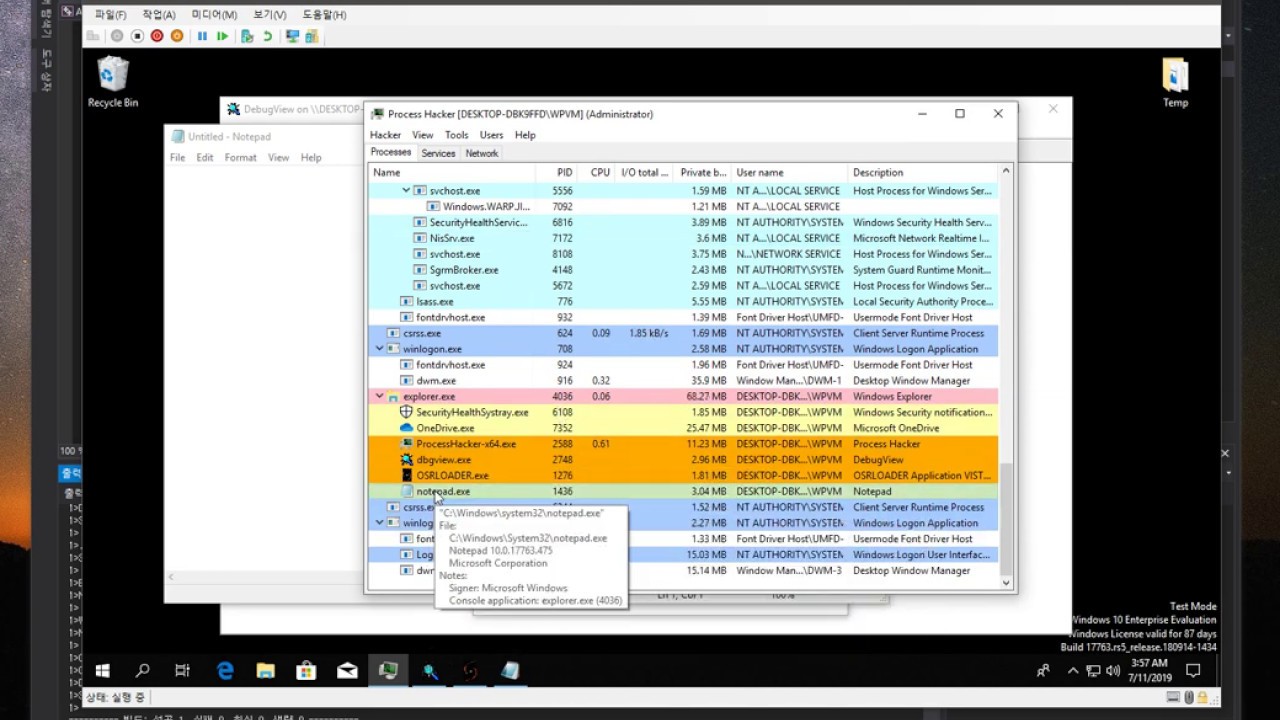Click the Enhanced Session monitor icon

(x=292, y=36)
